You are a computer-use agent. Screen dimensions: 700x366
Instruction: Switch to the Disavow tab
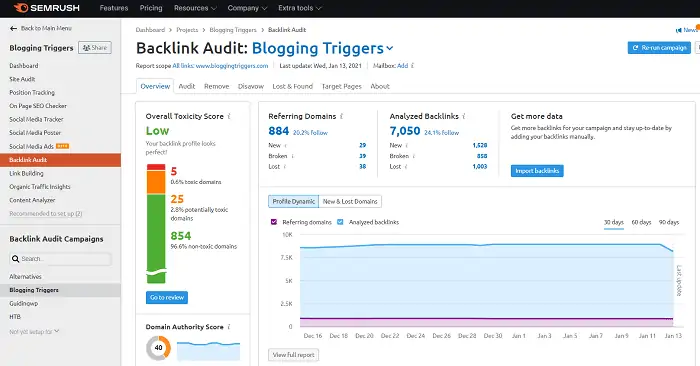pyautogui.click(x=250, y=86)
